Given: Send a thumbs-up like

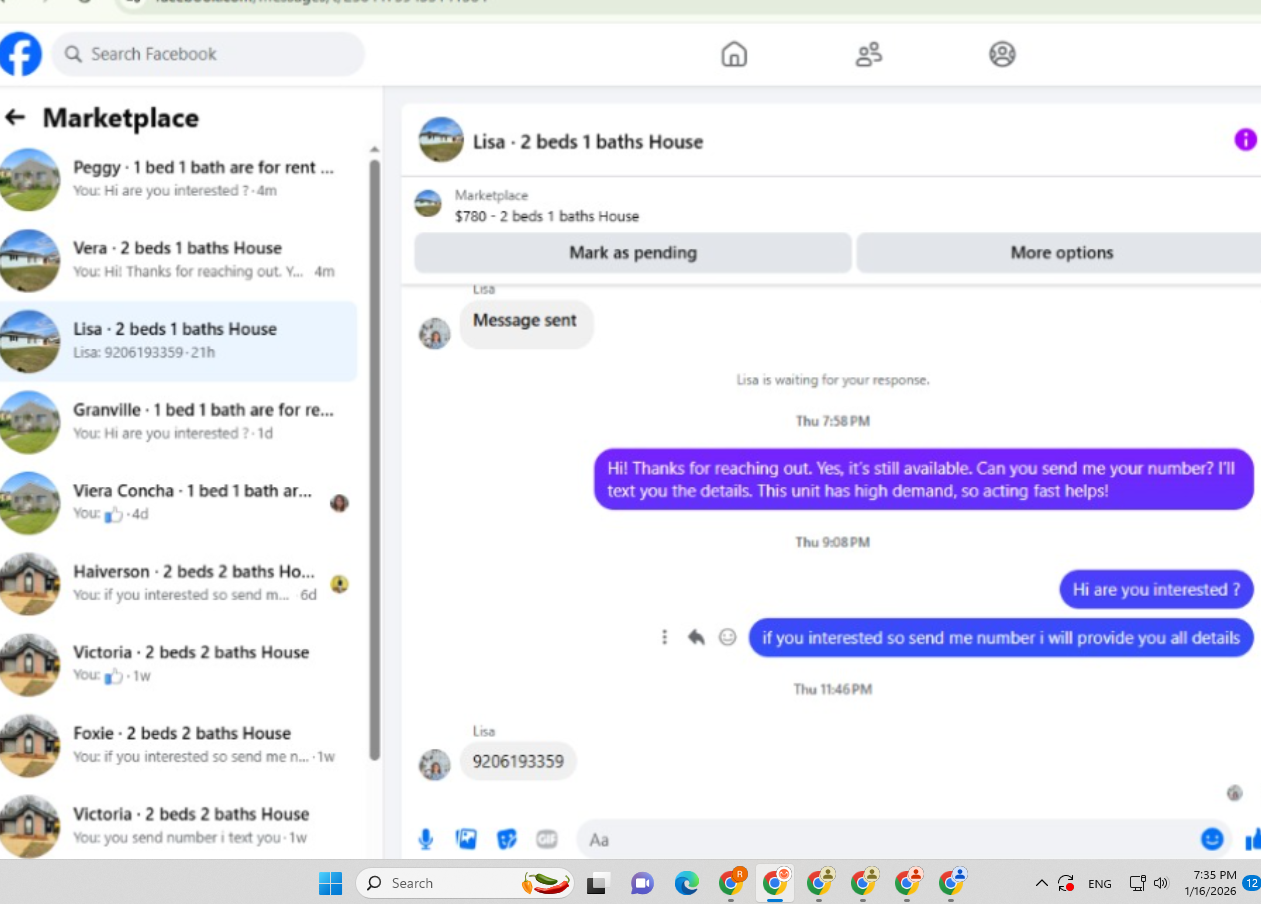Looking at the screenshot, I should [1252, 839].
